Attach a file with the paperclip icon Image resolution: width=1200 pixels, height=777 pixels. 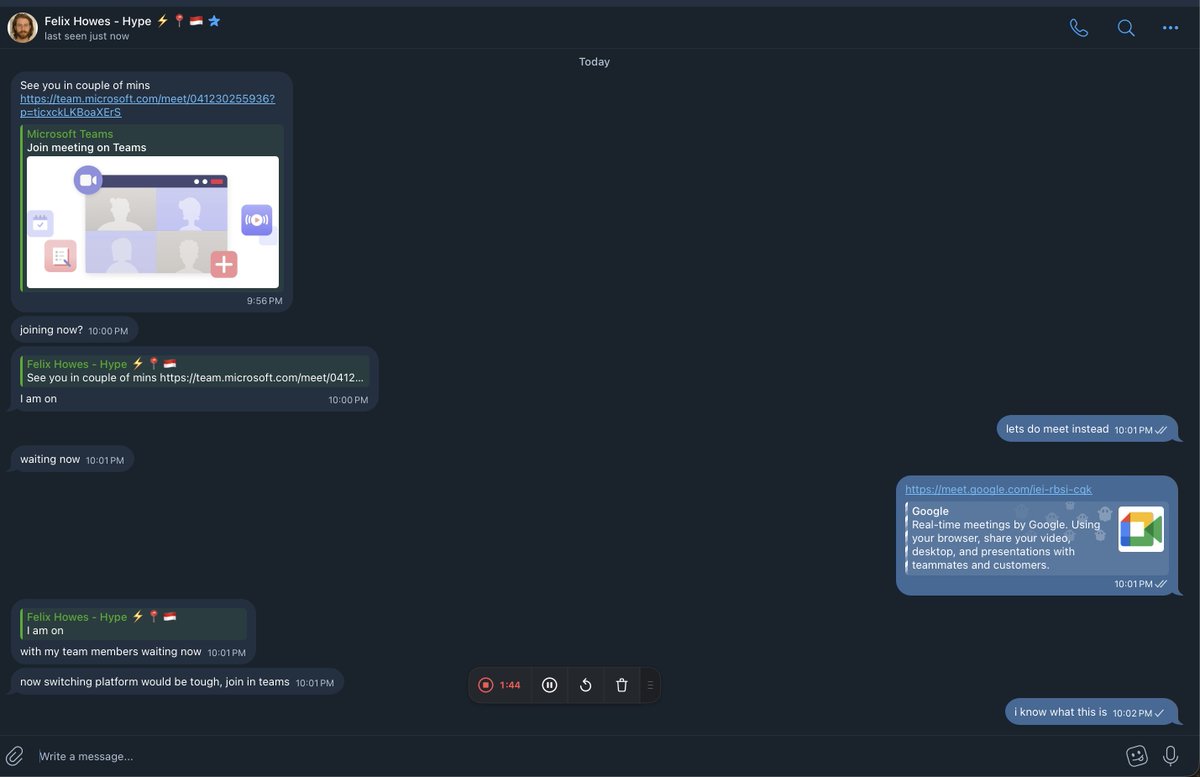click(15, 756)
